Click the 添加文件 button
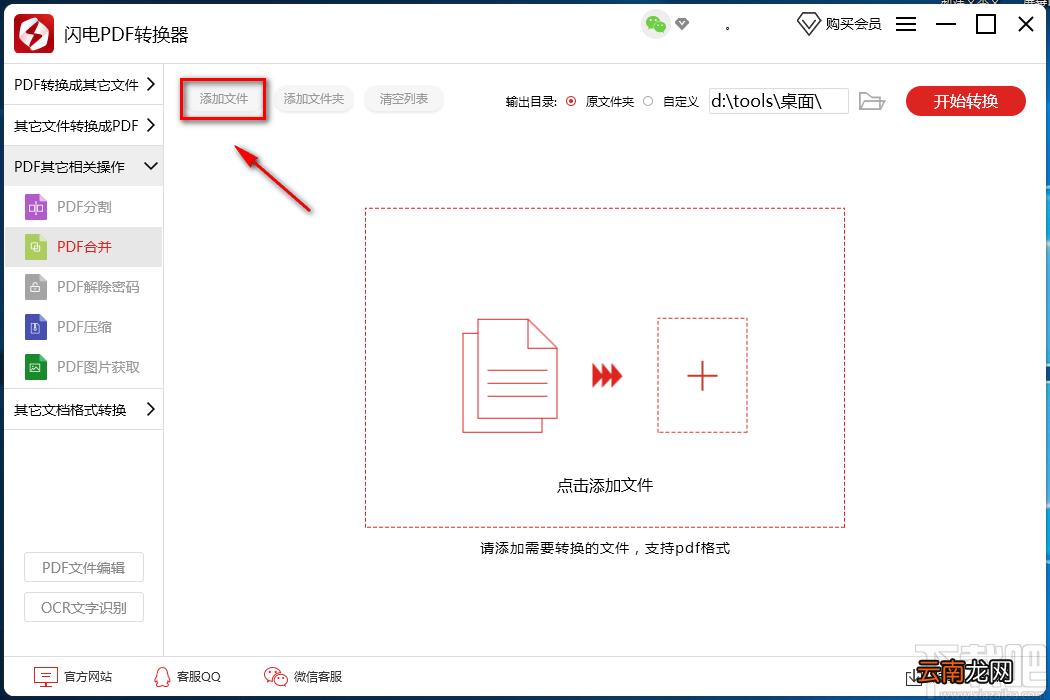The width and height of the screenshot is (1050, 700). click(224, 99)
